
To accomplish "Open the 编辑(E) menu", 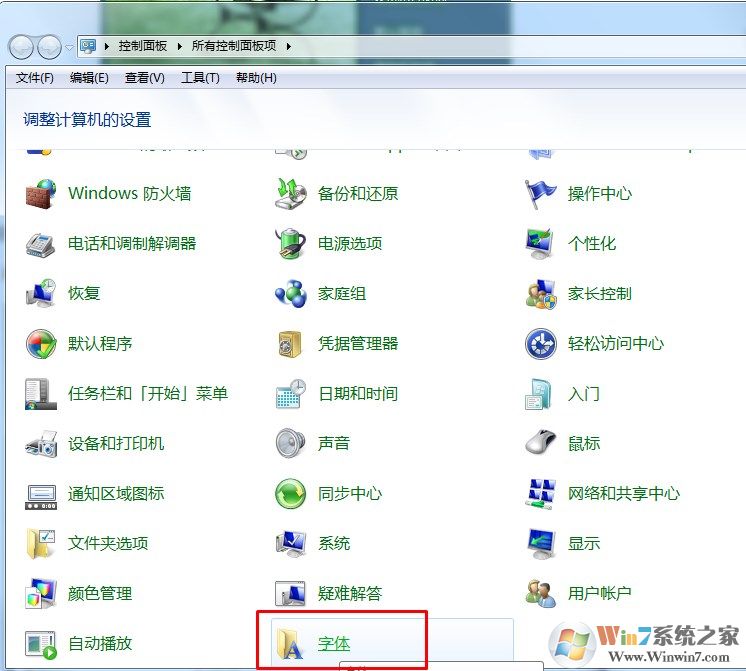I will point(89,78).
